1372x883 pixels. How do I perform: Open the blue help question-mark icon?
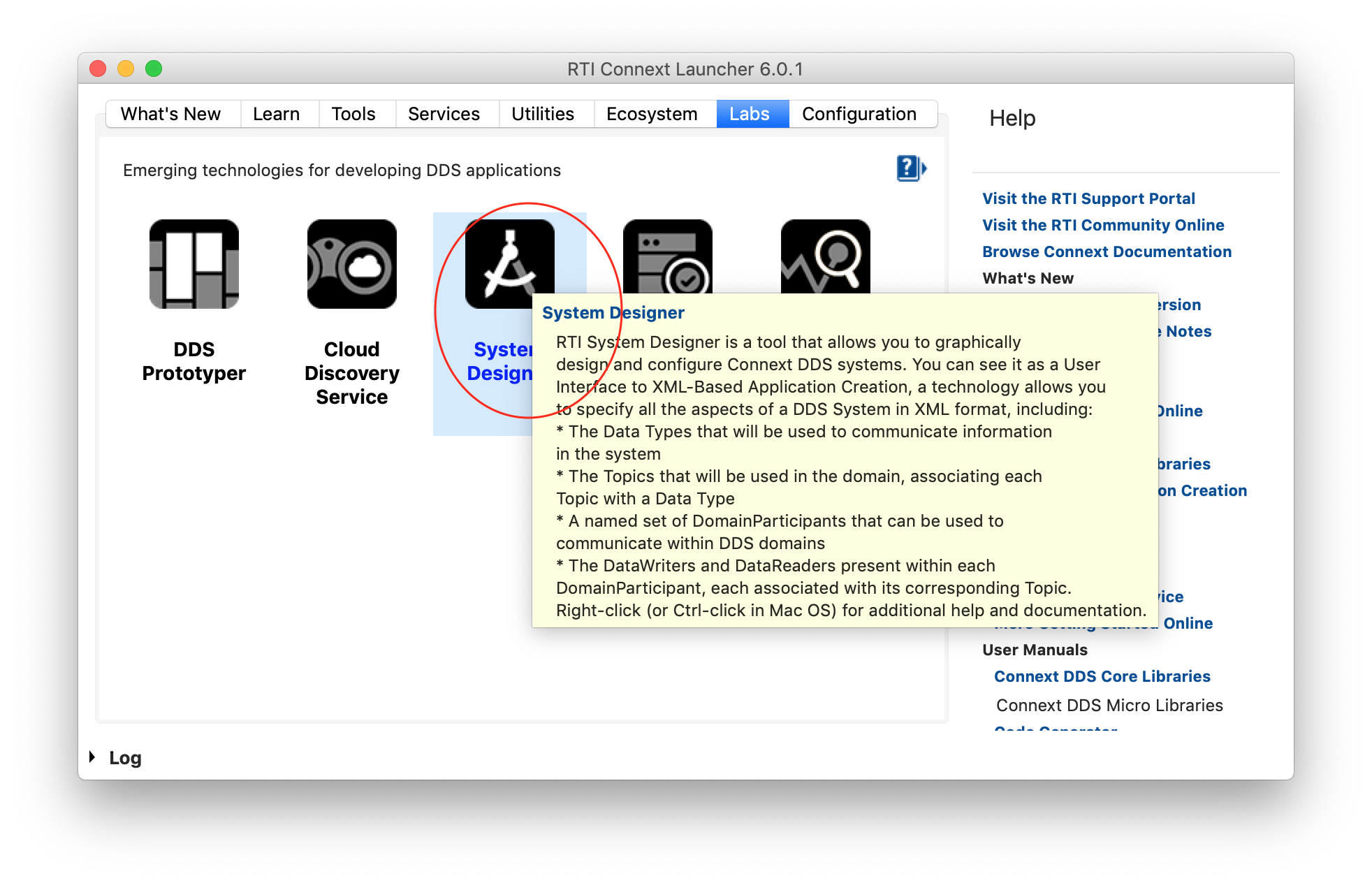911,168
